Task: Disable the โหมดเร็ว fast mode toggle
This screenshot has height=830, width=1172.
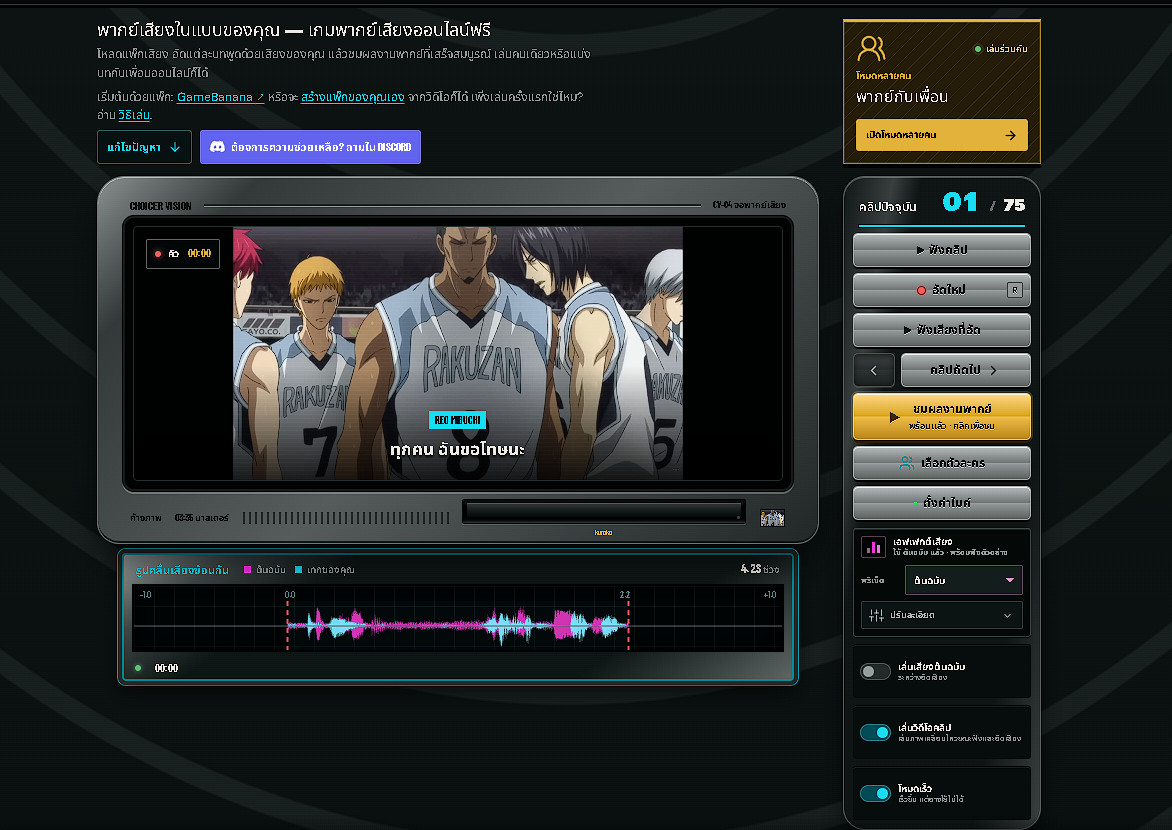Action: pos(875,793)
